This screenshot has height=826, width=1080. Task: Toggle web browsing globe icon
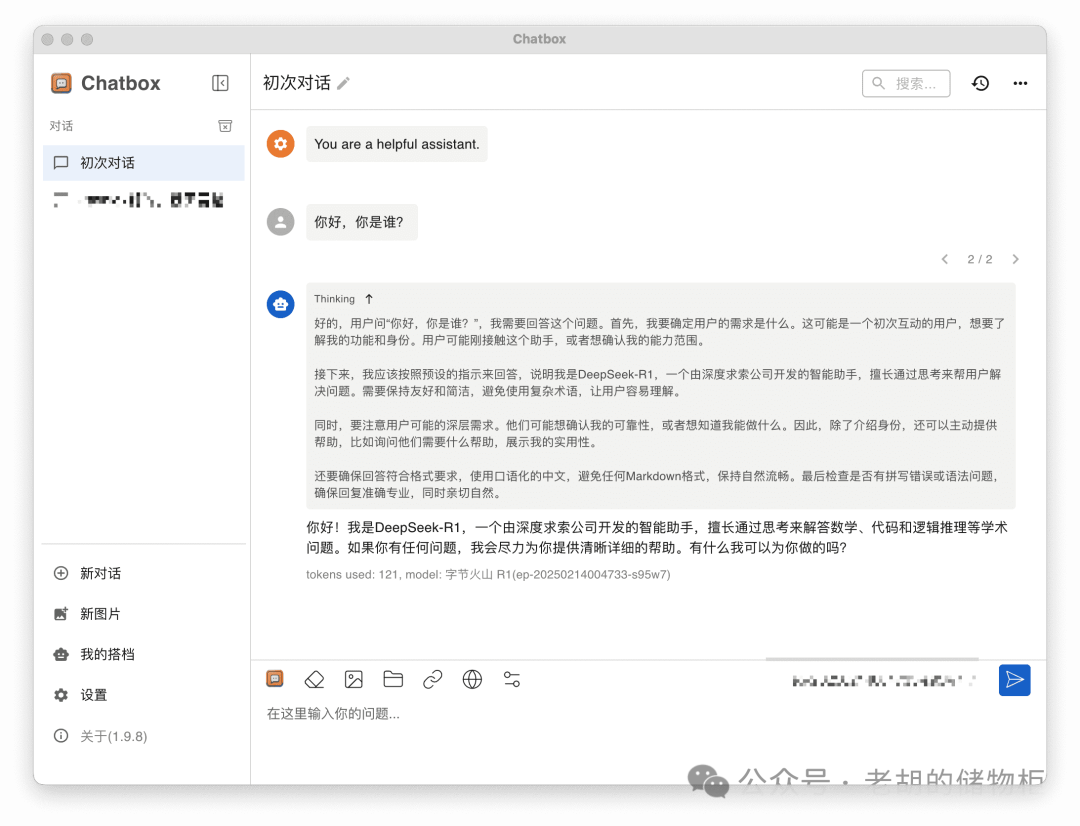click(x=472, y=679)
